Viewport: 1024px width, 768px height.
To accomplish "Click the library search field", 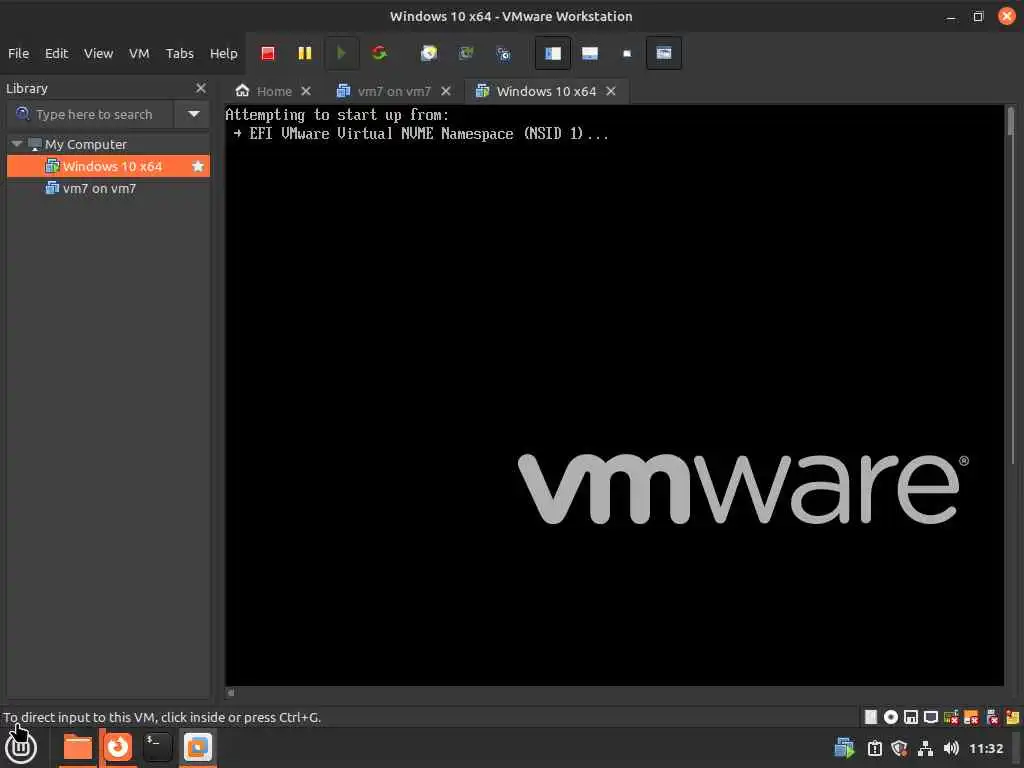I will click(x=90, y=114).
